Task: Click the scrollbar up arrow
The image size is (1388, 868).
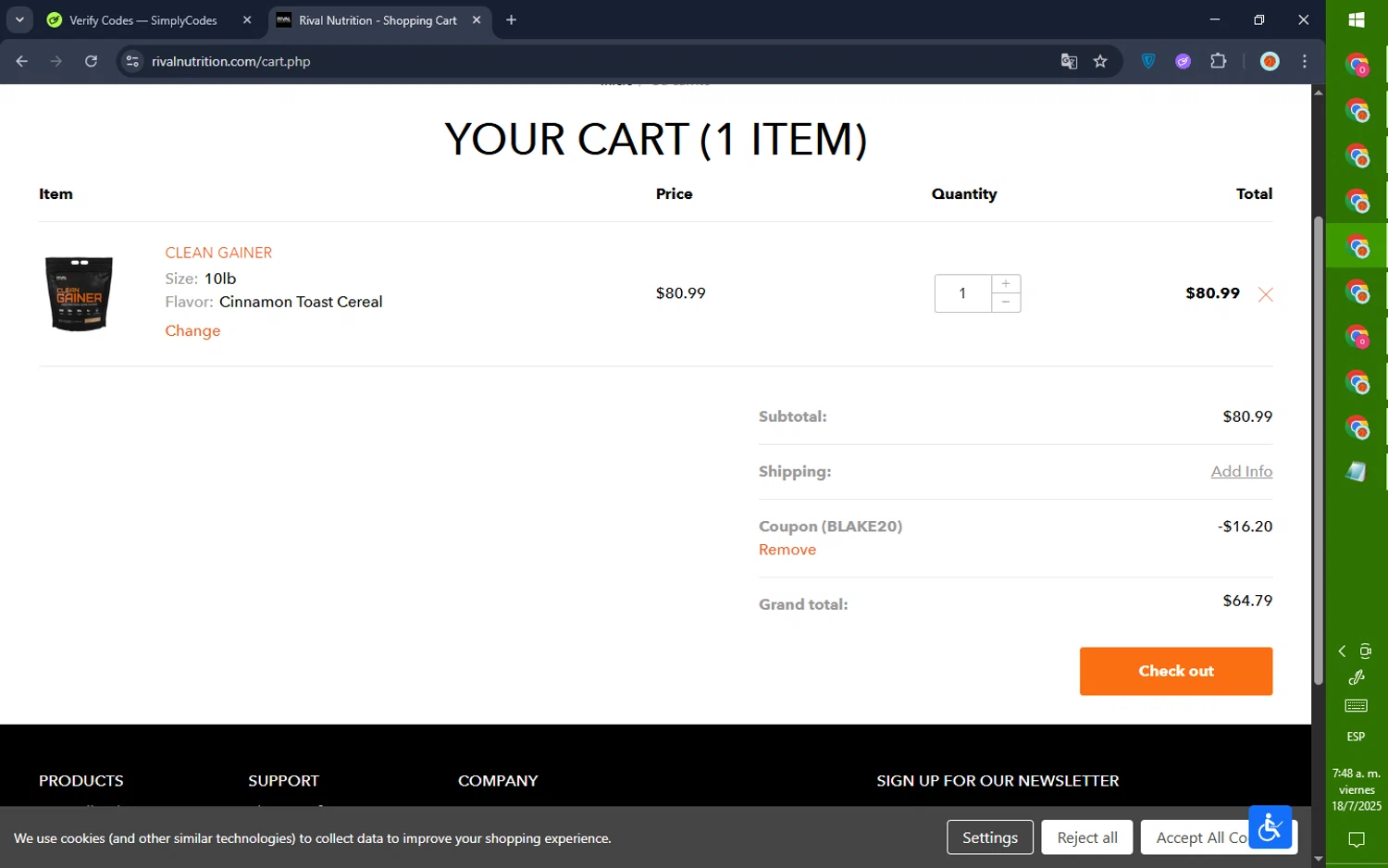Action: 1318,93
